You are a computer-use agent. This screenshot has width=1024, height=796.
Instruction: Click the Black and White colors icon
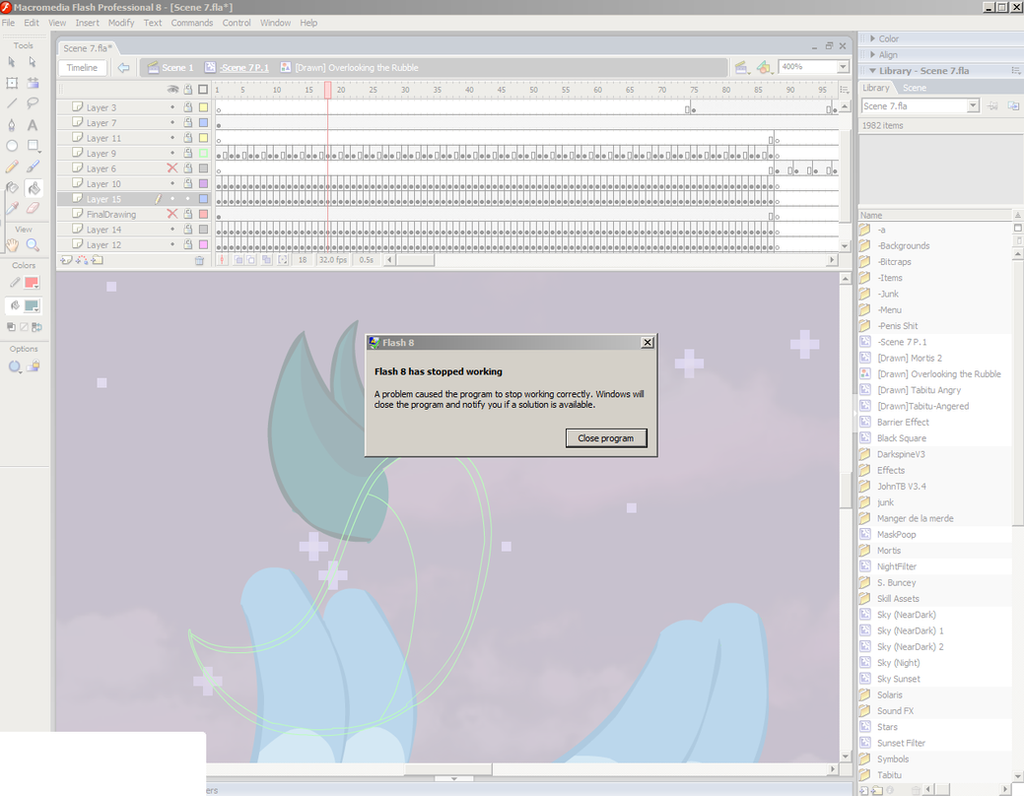click(x=11, y=327)
